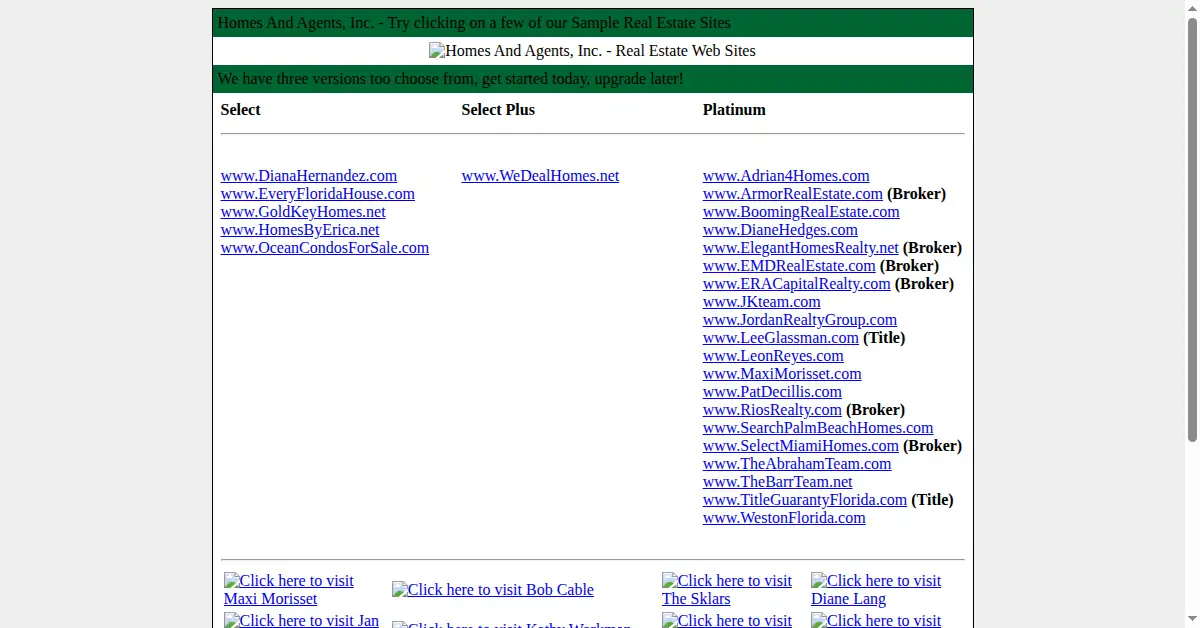Visit www.TheBarrTeam.net
This screenshot has width=1200, height=628.
point(778,482)
